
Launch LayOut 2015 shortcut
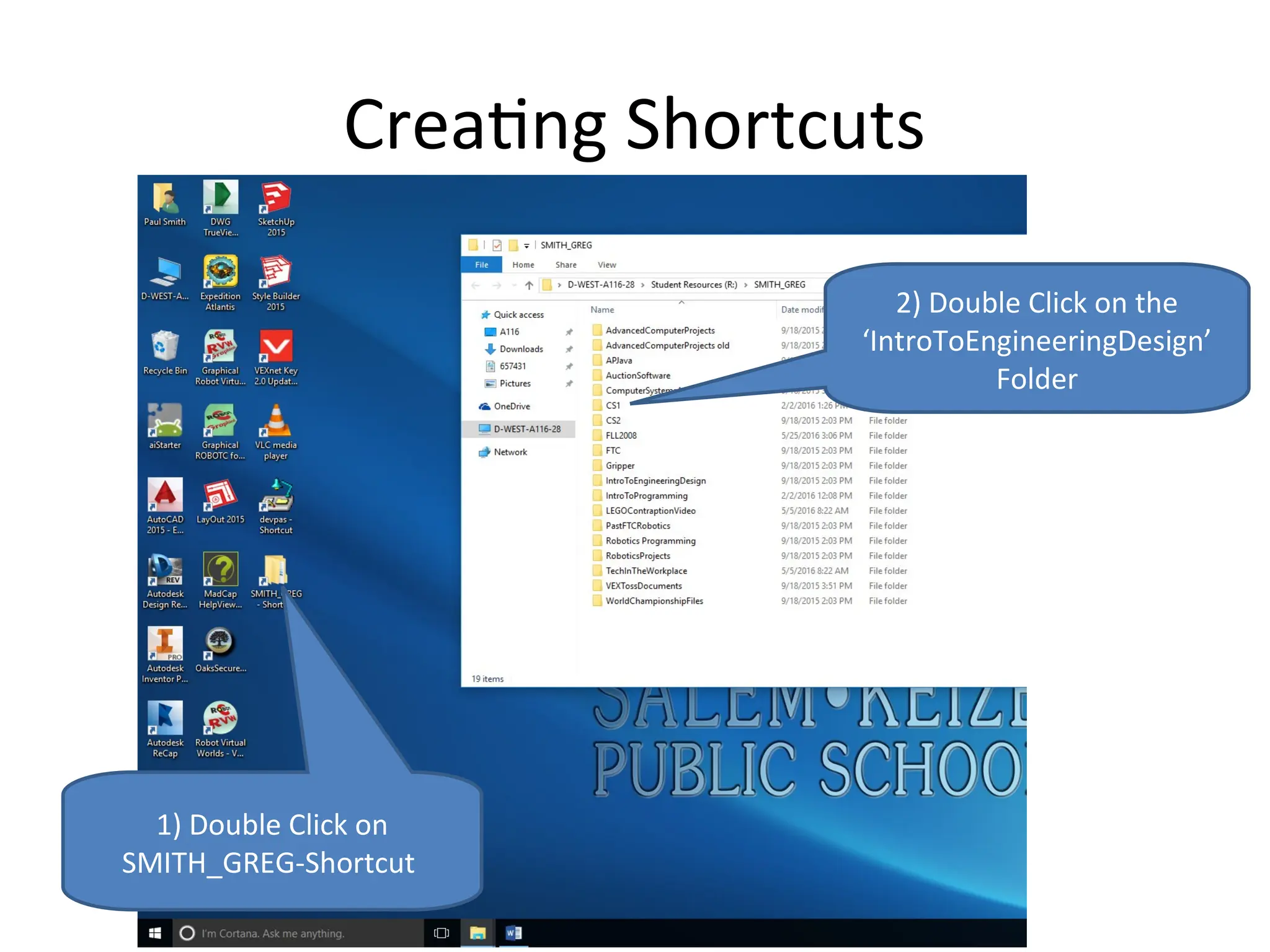(x=220, y=501)
